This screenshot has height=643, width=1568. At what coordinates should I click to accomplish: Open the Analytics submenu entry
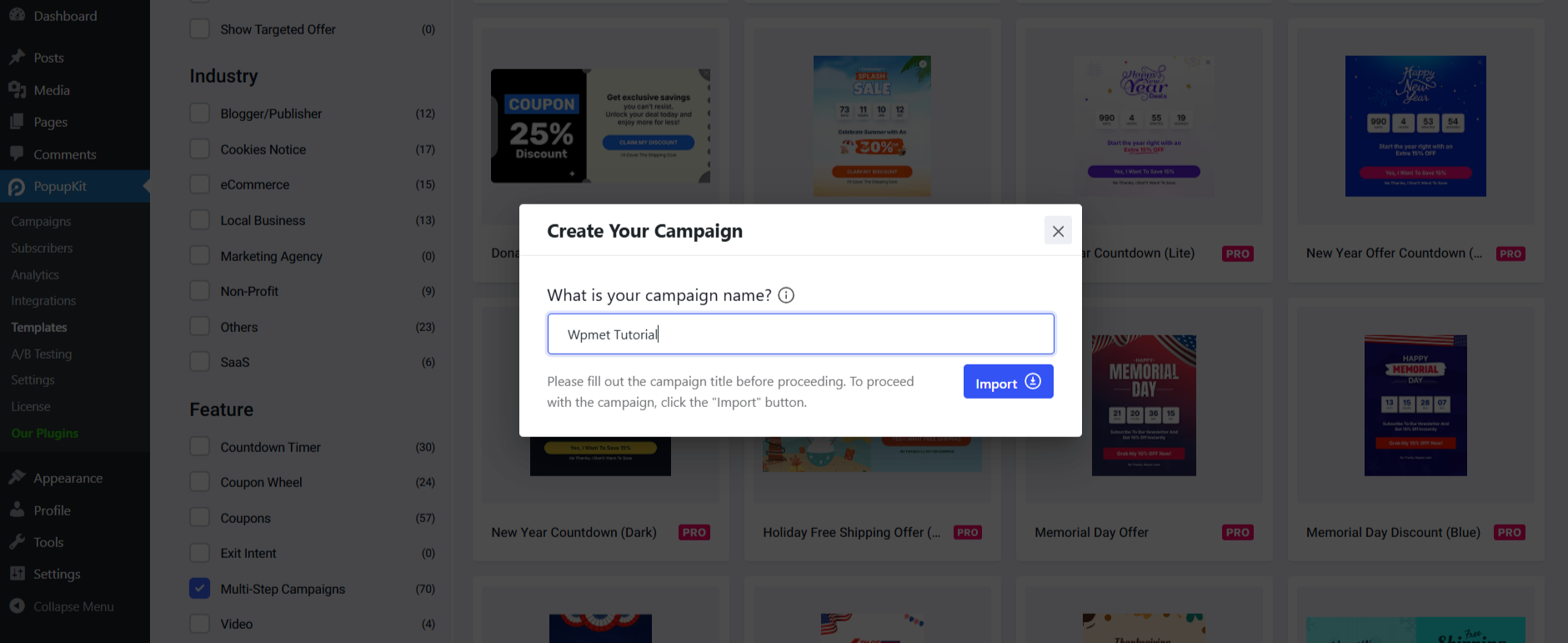pyautogui.click(x=35, y=274)
